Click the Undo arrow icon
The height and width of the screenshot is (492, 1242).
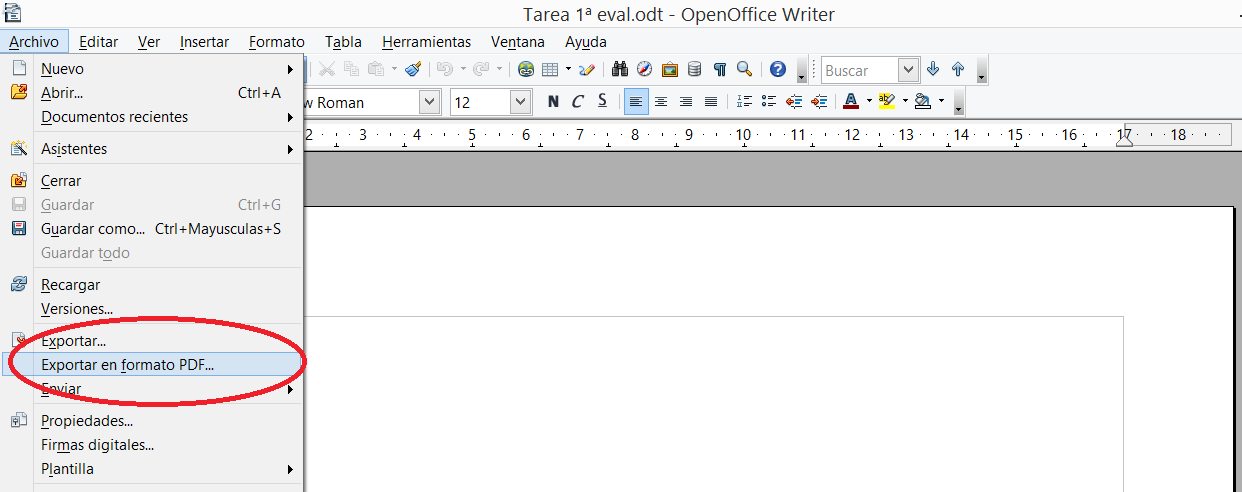point(445,70)
